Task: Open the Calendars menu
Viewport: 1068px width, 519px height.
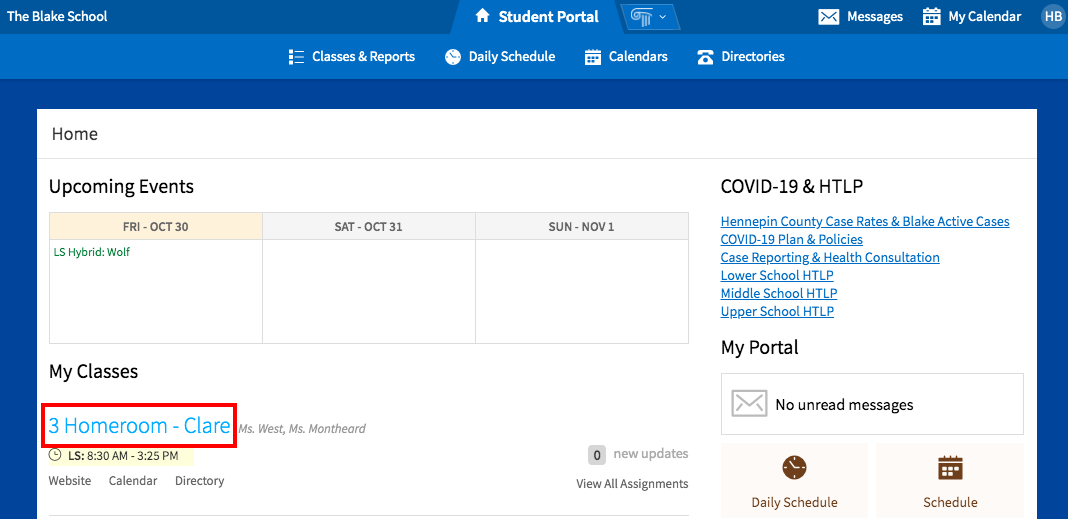Action: point(626,57)
